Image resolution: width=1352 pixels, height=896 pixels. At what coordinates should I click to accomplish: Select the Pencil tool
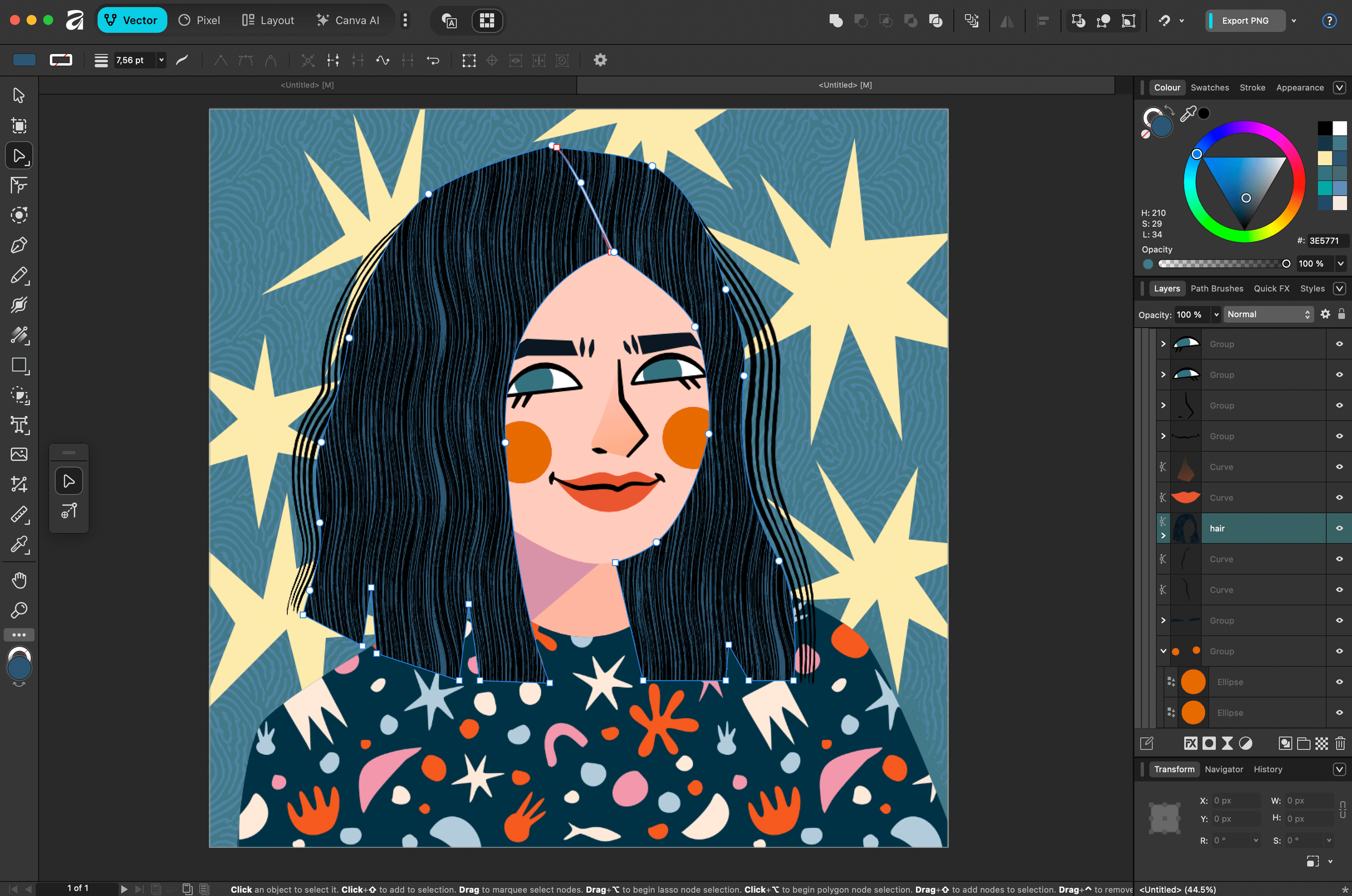pos(19,275)
